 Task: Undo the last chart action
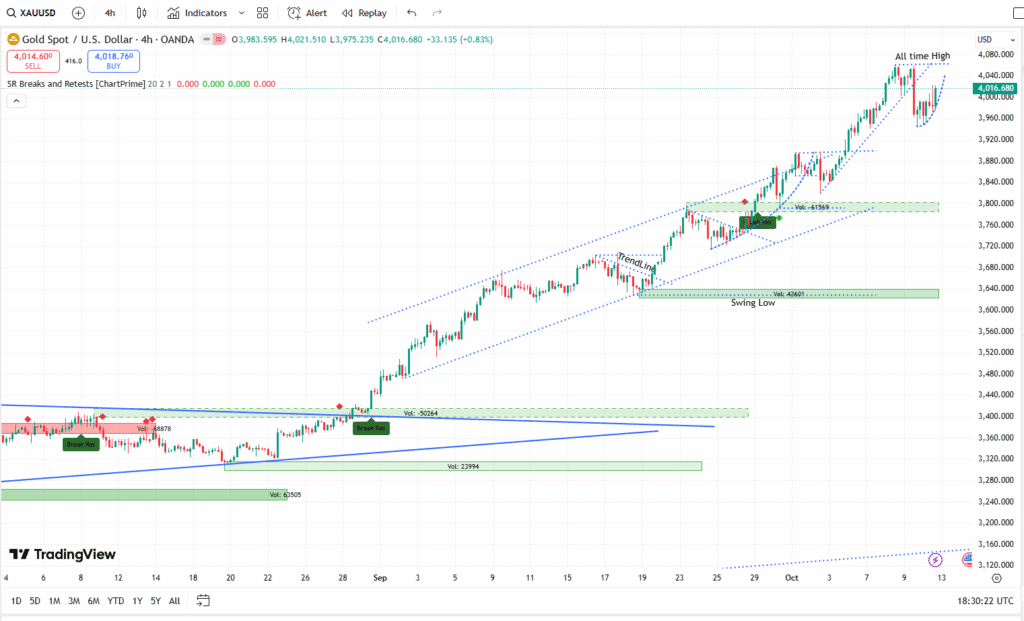tap(410, 12)
